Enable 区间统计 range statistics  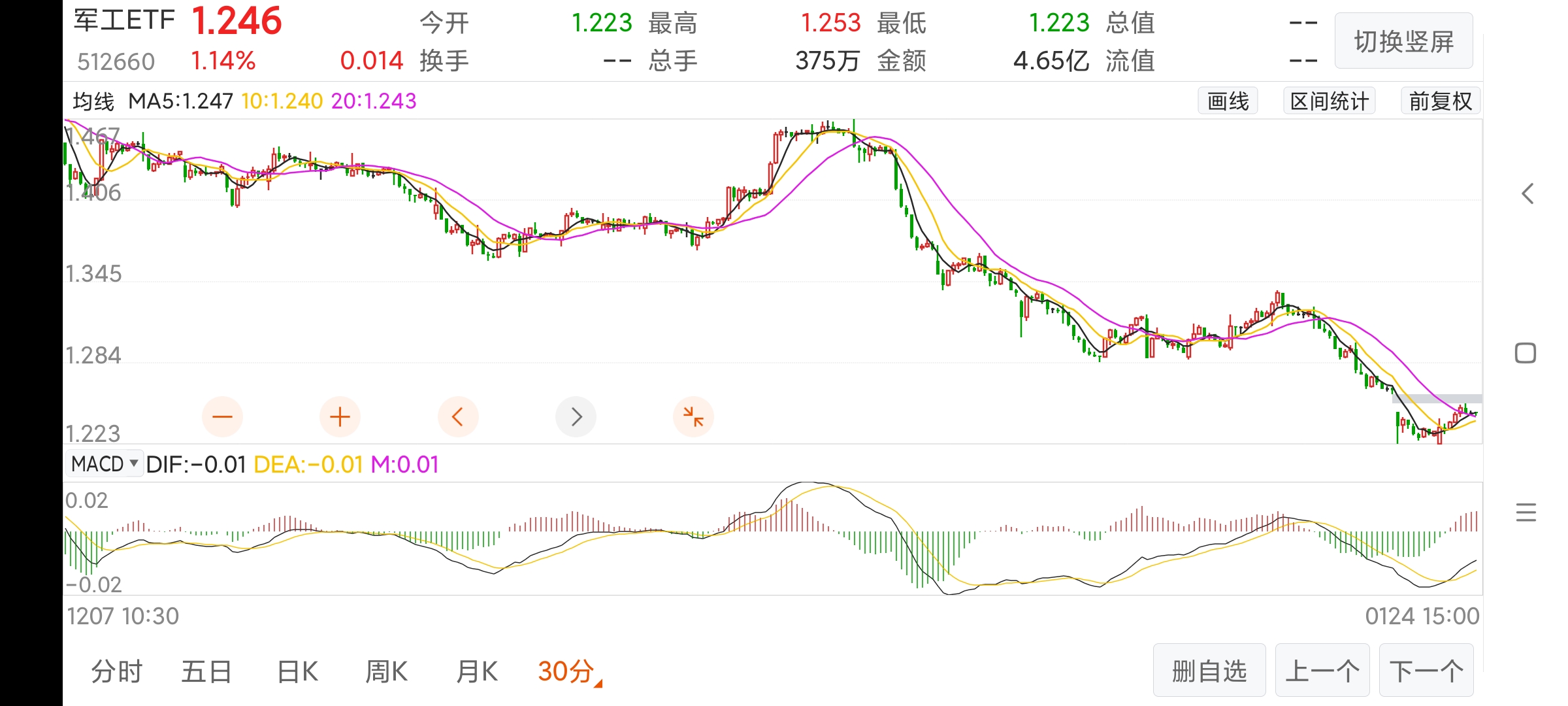point(1329,101)
